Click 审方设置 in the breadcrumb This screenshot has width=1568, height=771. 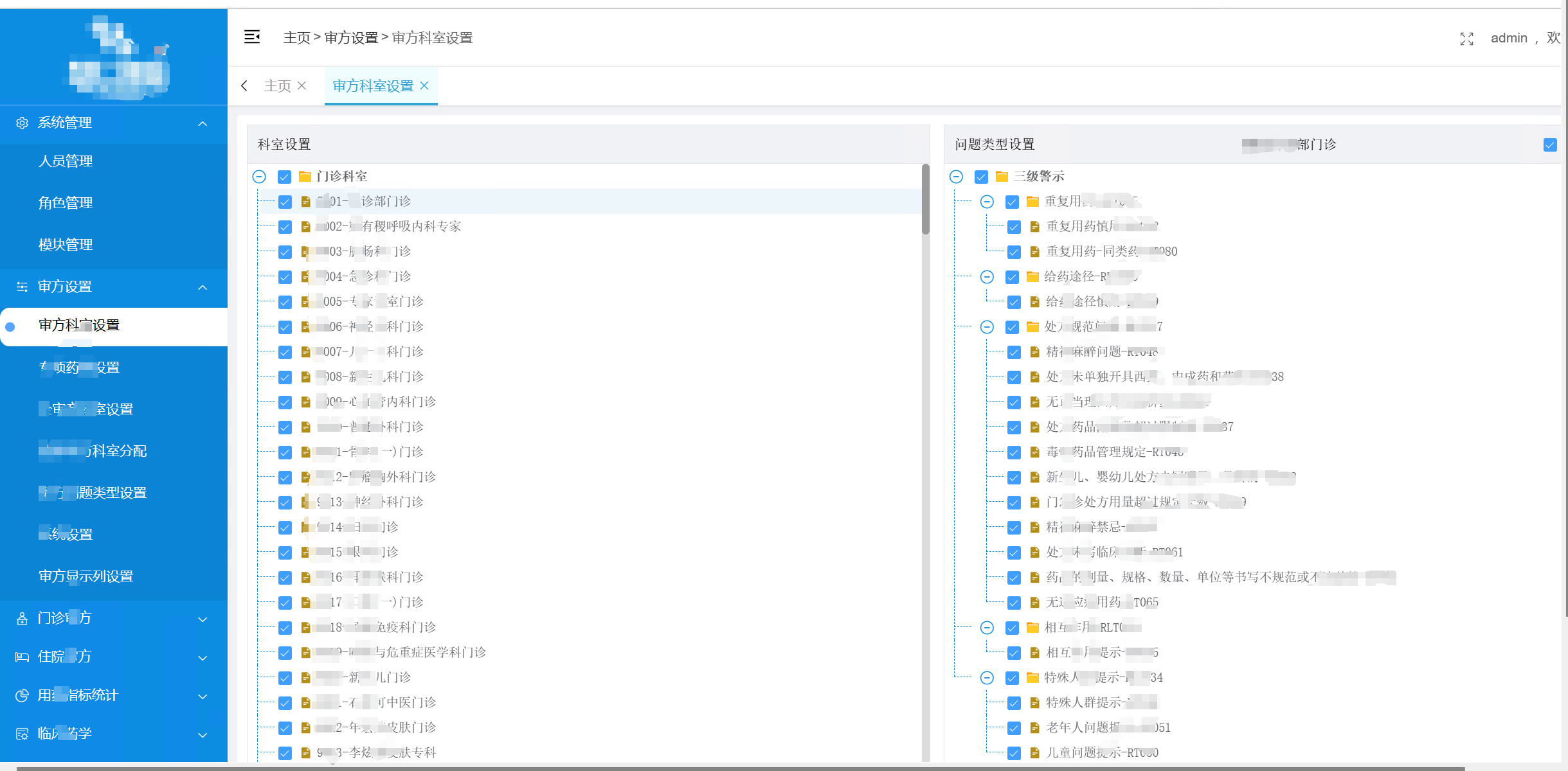[x=351, y=38]
